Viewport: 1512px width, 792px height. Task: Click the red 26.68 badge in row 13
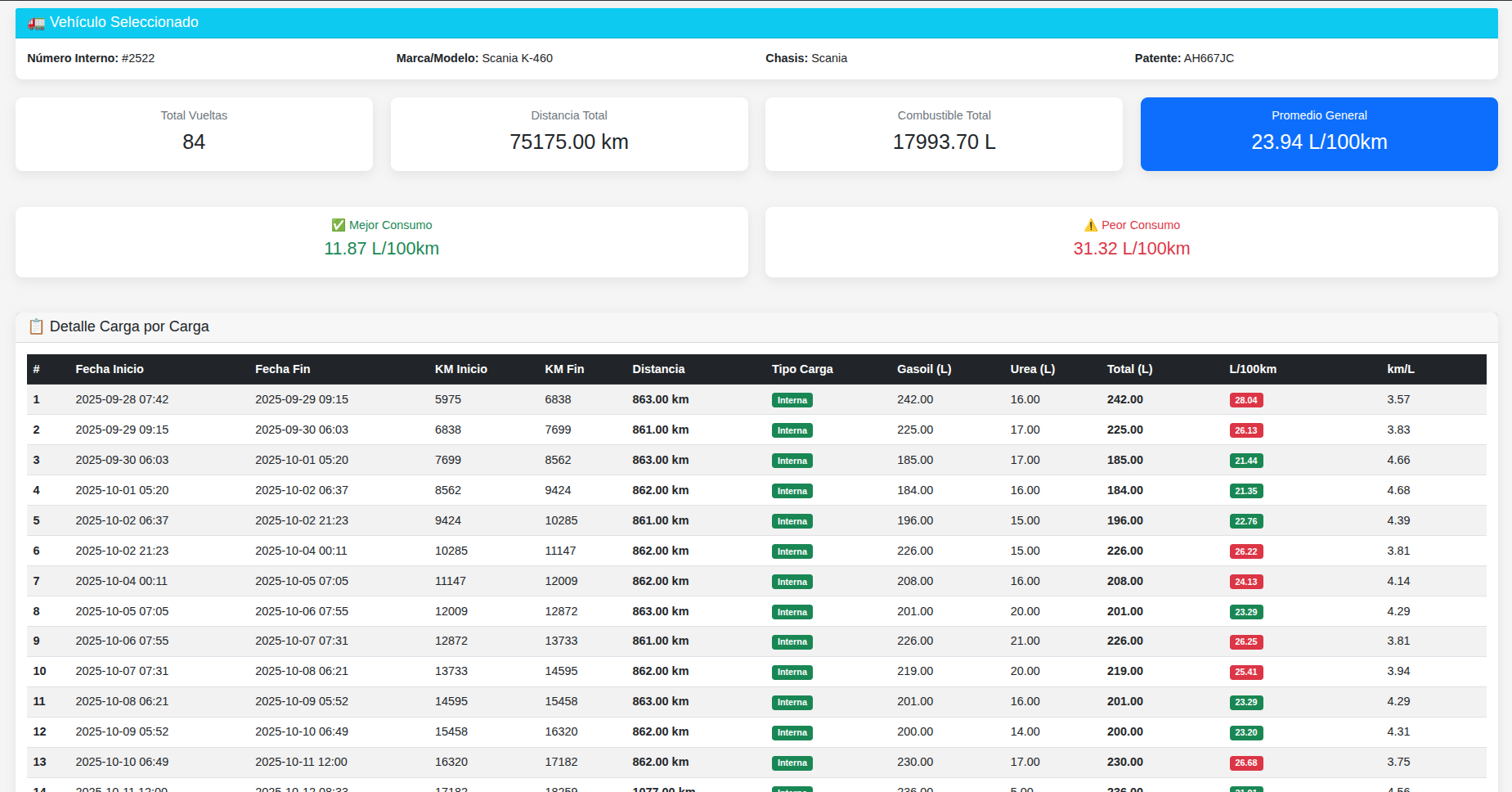click(1245, 763)
